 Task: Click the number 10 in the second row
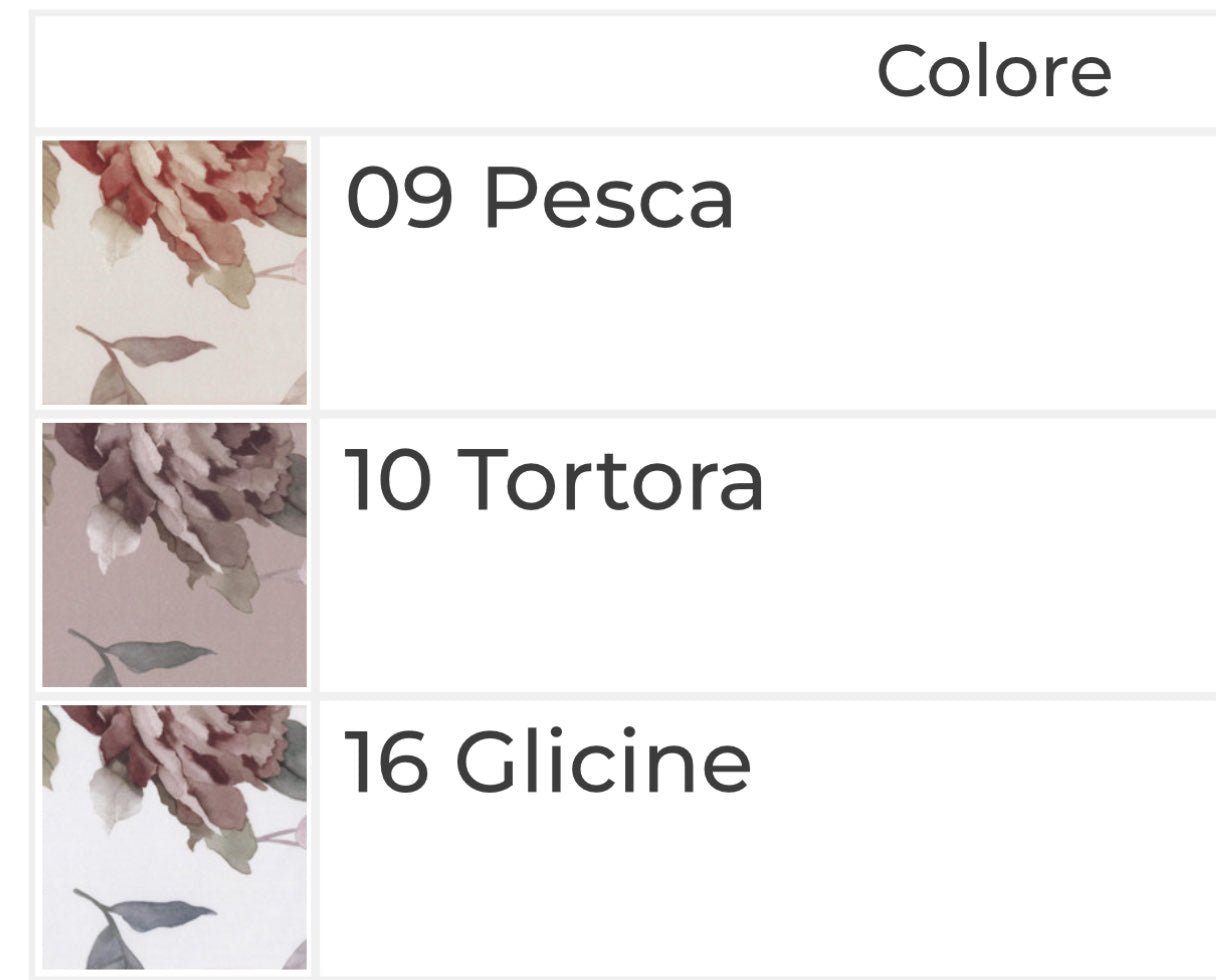point(388,480)
